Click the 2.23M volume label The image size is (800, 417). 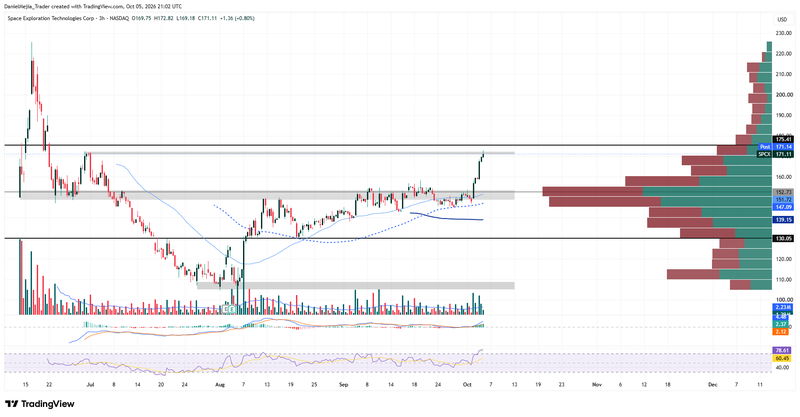pyautogui.click(x=783, y=307)
